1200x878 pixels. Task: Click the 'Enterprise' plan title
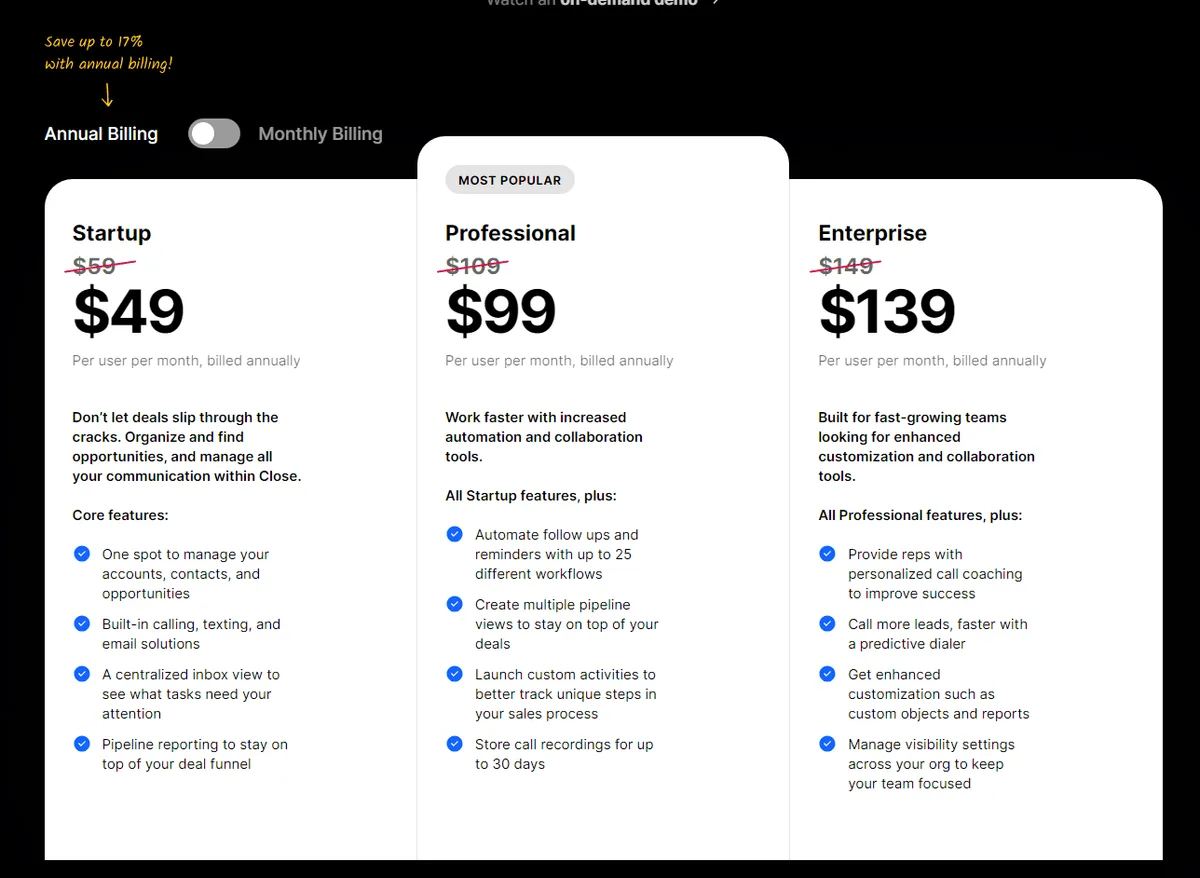872,233
